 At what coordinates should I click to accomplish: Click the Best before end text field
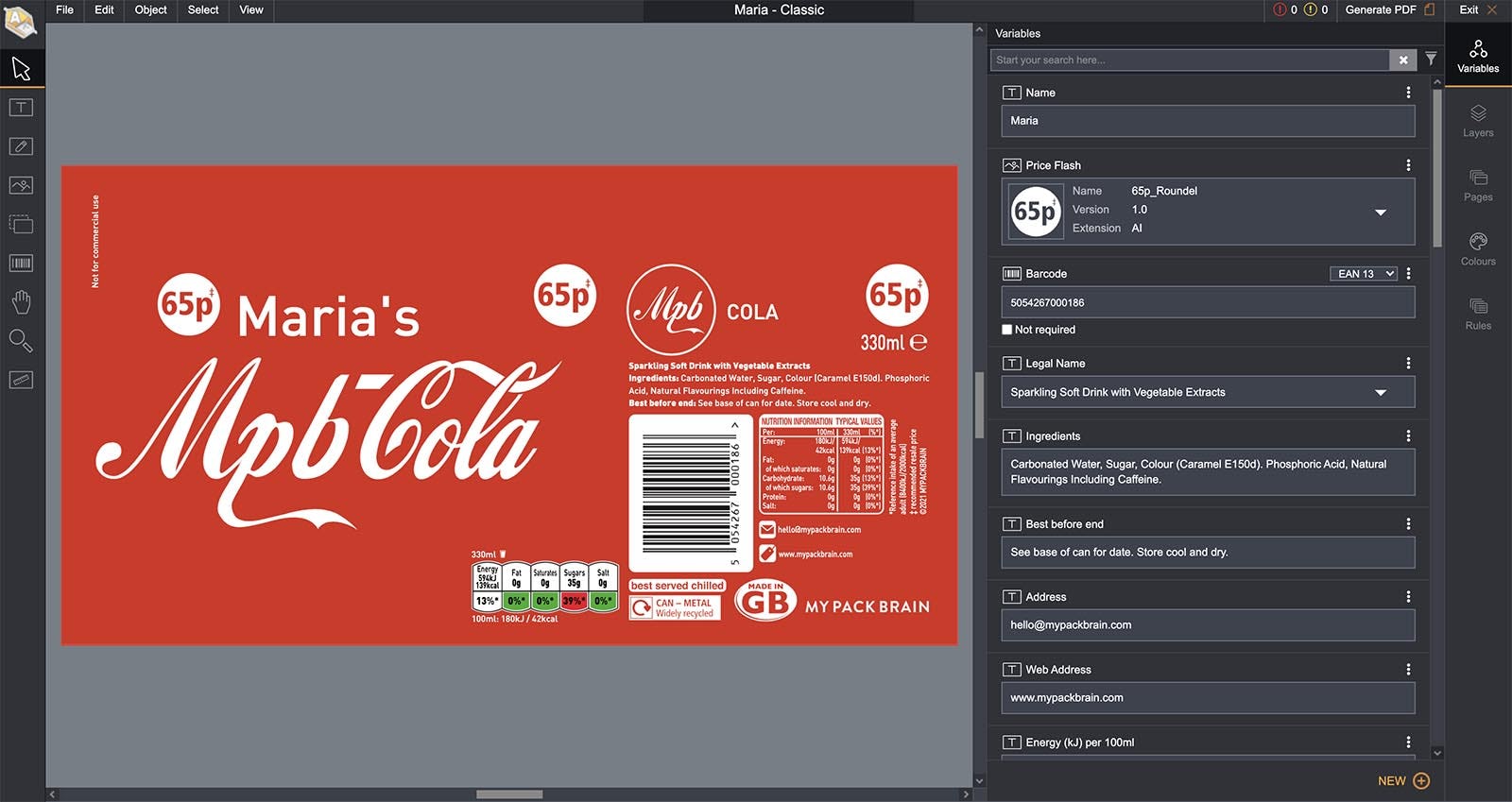point(1208,553)
